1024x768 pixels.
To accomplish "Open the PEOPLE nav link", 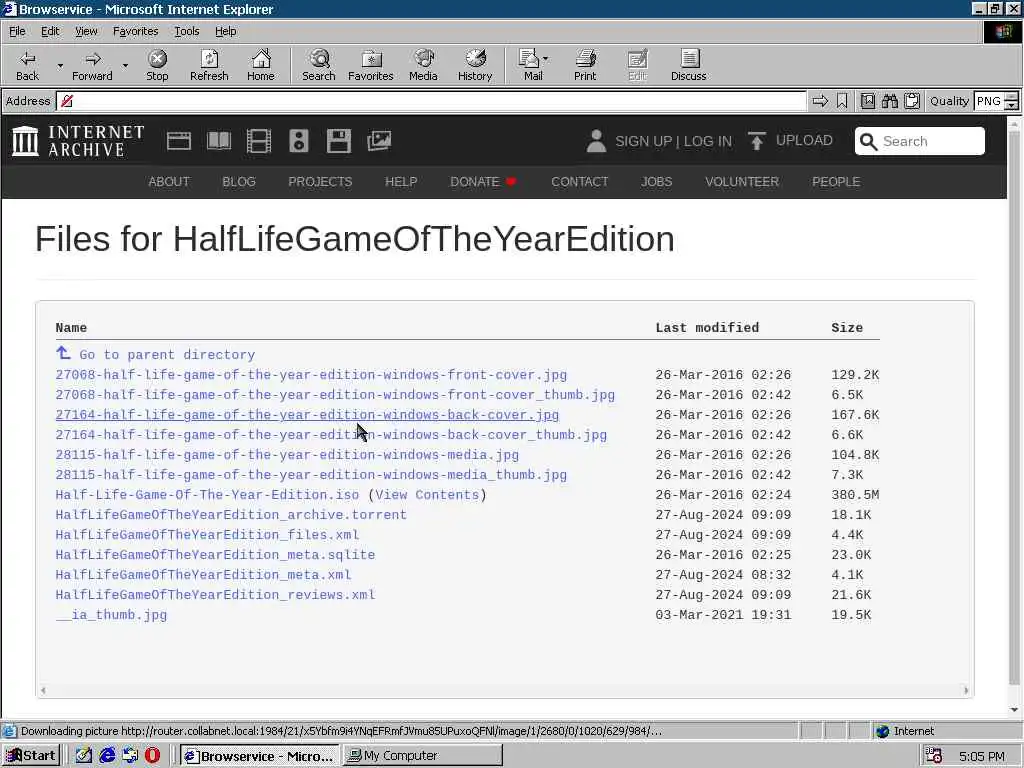I will point(836,182).
